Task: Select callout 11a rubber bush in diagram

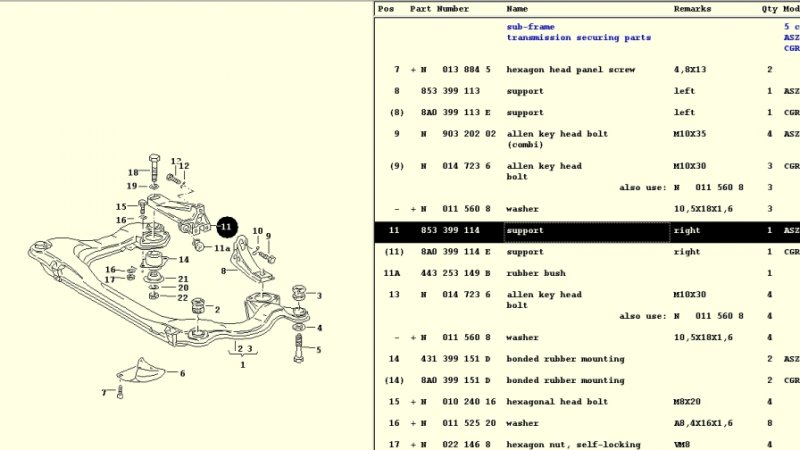Action: (x=223, y=247)
